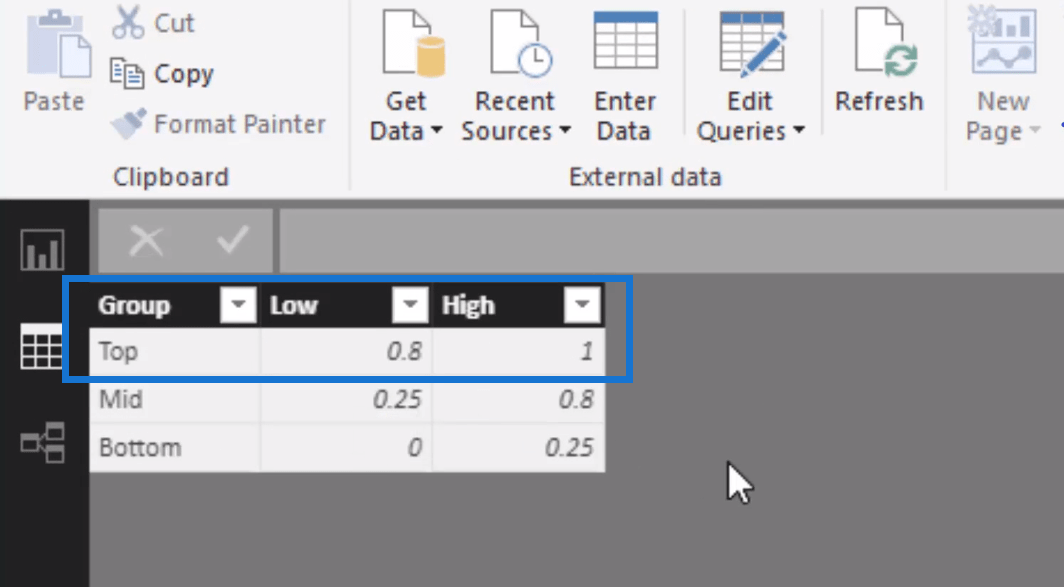Click the Paste clipboard icon
This screenshot has height=587, width=1064.
coord(53,52)
